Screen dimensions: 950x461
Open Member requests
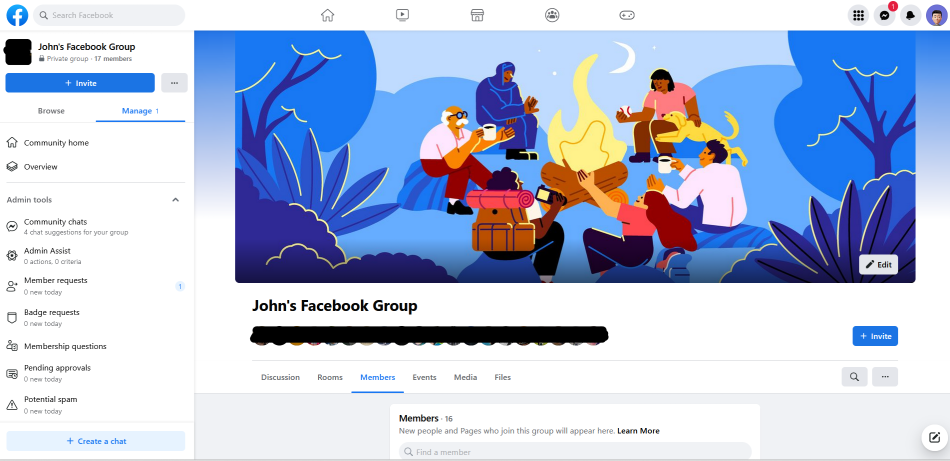pyautogui.click(x=96, y=286)
